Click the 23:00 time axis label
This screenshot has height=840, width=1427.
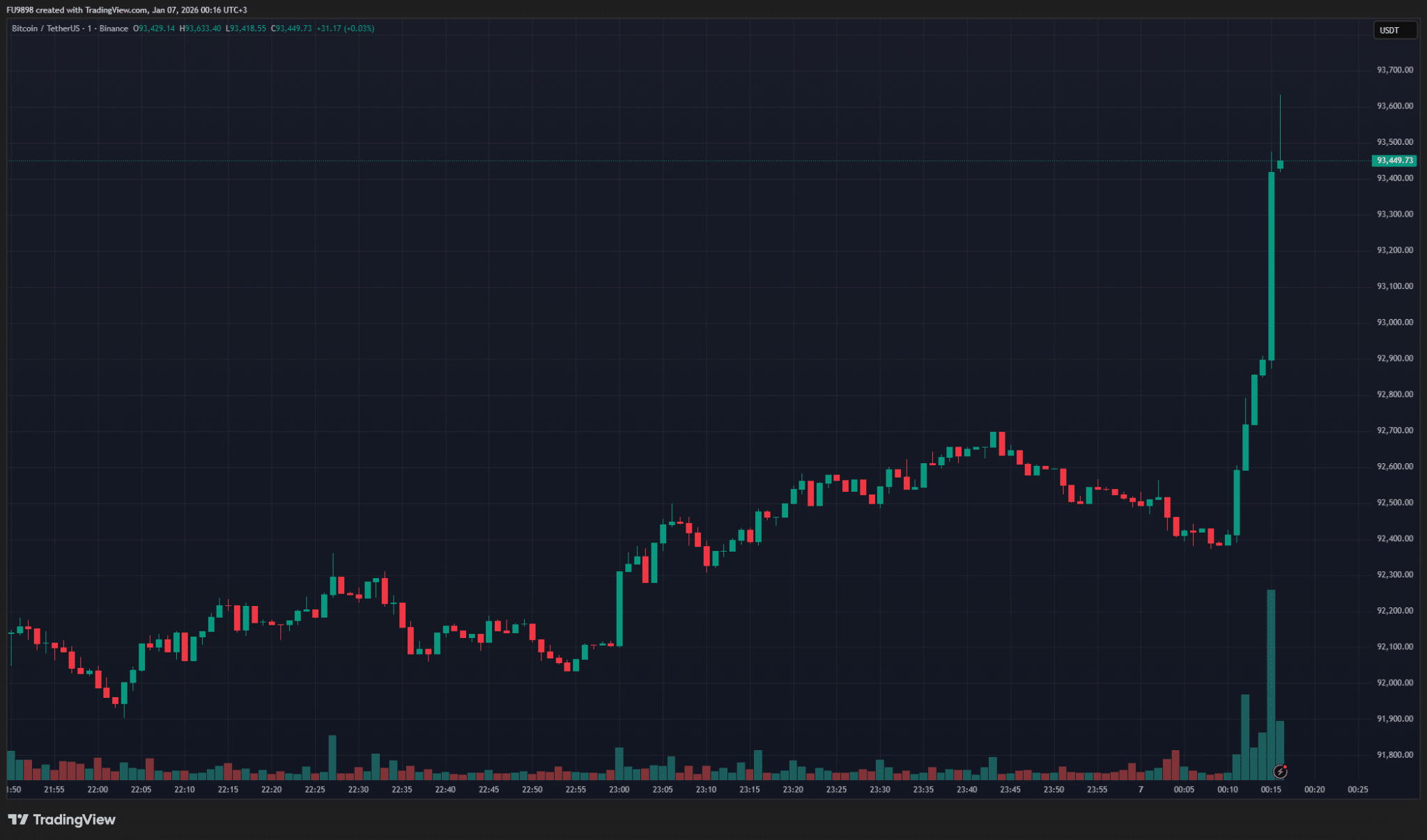tap(619, 789)
